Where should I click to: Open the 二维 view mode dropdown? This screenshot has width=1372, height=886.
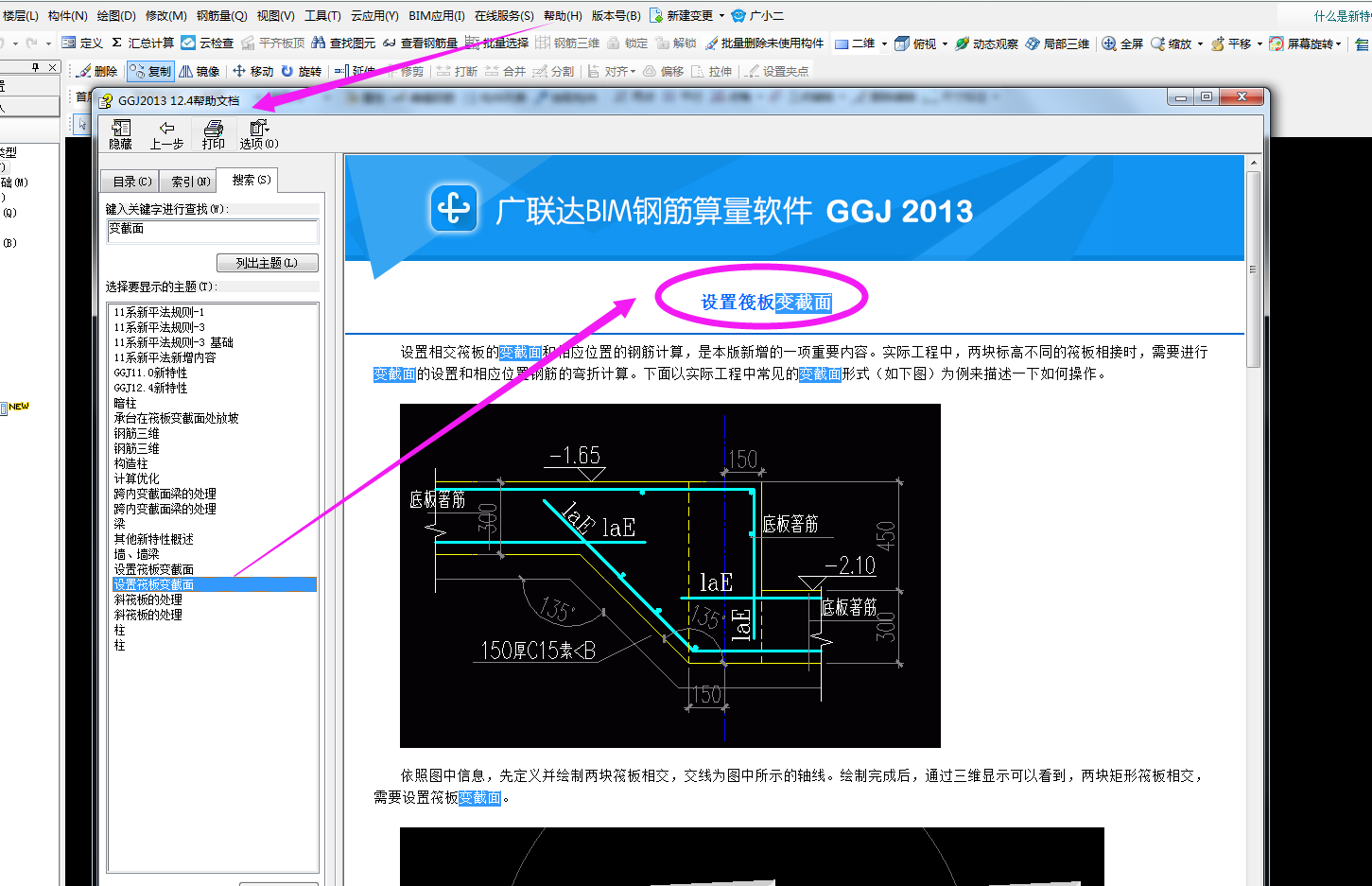884,43
